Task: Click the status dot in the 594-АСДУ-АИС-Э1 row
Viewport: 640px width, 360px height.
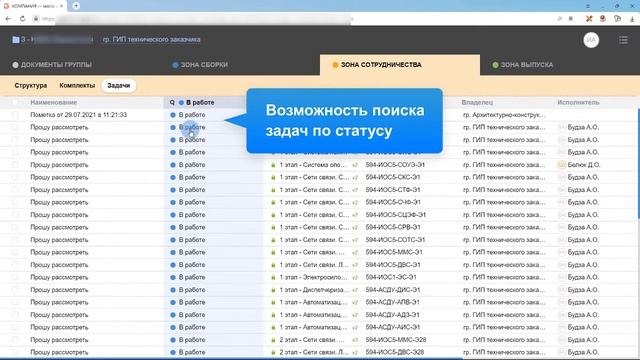Action: point(173,327)
